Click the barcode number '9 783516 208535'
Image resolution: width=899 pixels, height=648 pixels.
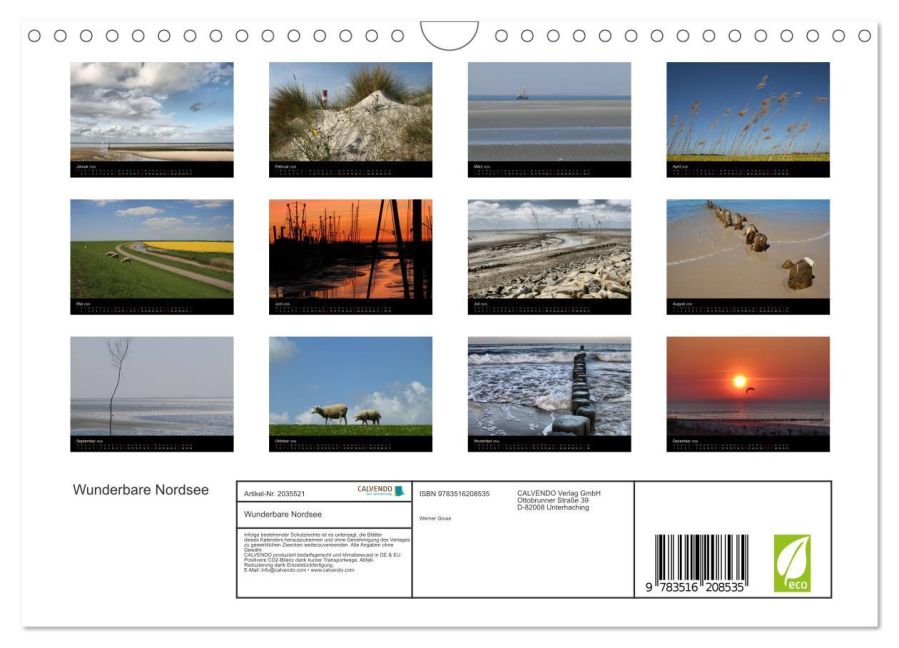[694, 587]
